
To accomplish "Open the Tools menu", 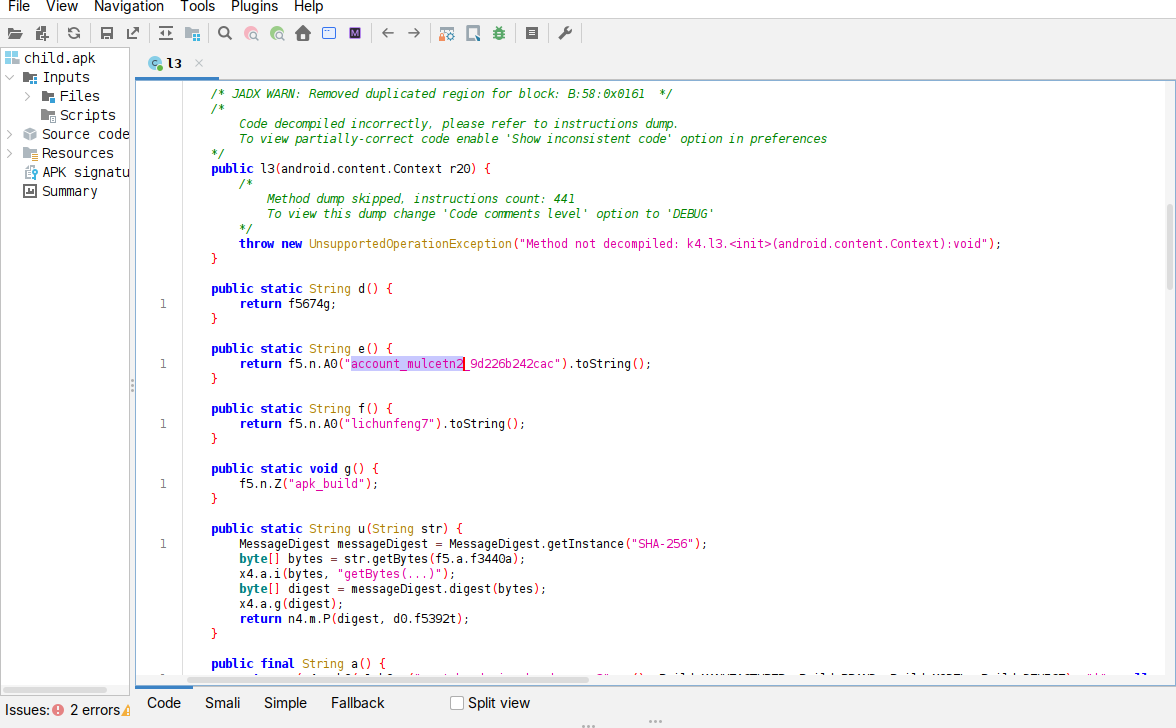I will pyautogui.click(x=198, y=7).
